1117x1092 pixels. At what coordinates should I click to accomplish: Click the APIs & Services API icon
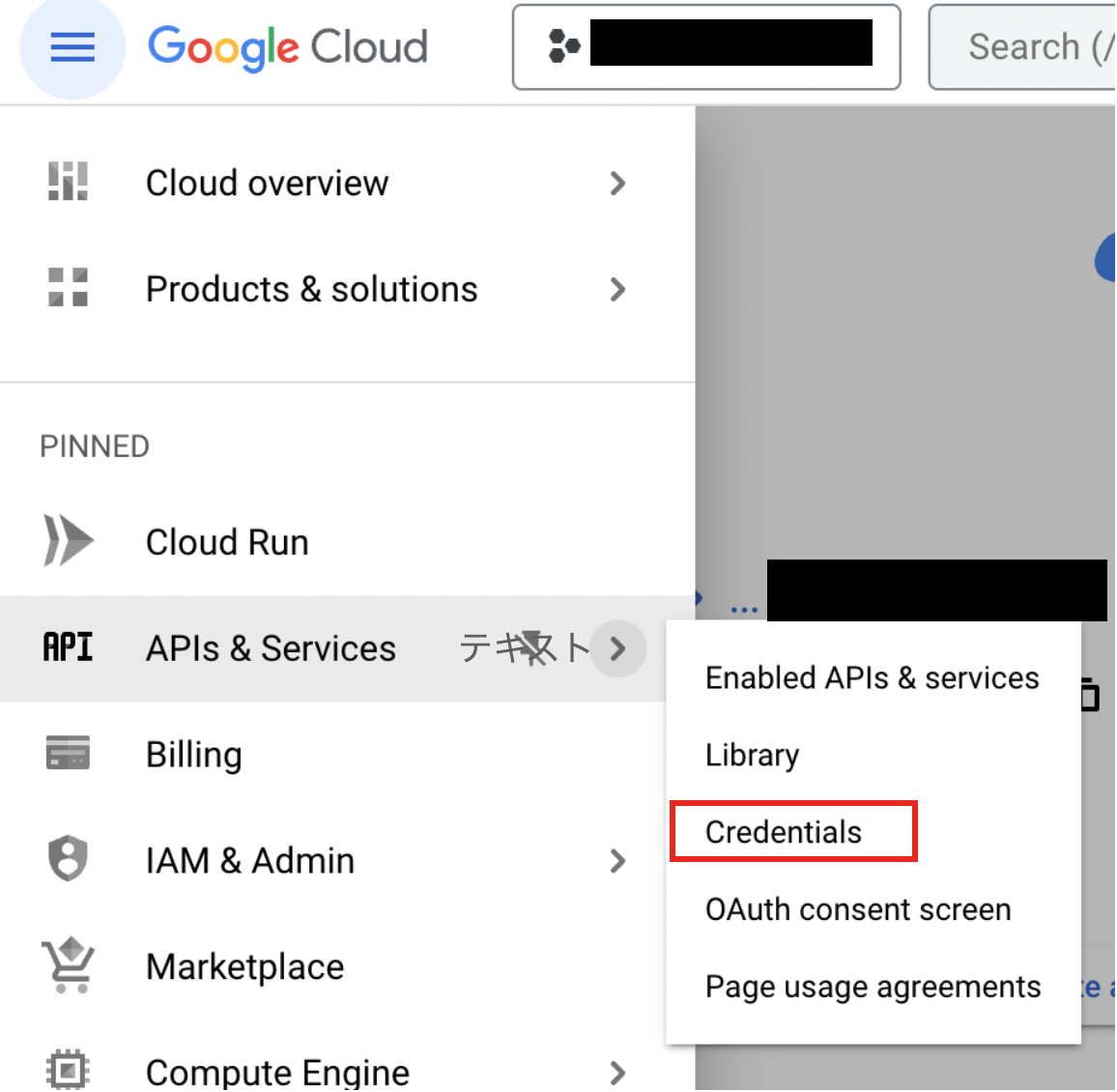68,647
